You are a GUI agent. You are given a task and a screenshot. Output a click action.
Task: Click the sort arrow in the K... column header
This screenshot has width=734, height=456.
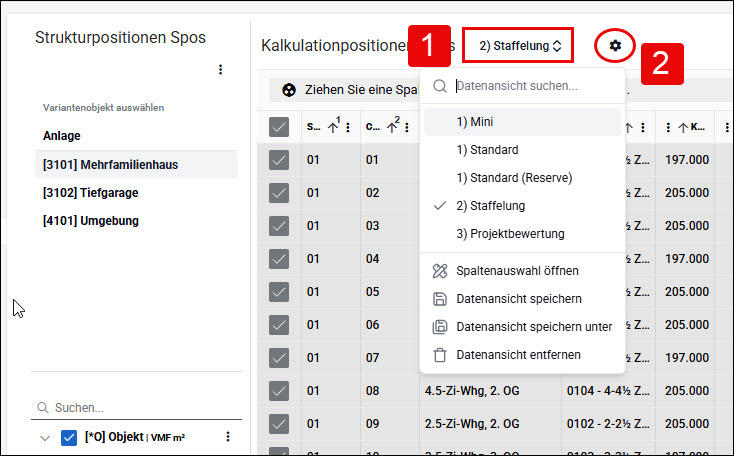point(683,127)
